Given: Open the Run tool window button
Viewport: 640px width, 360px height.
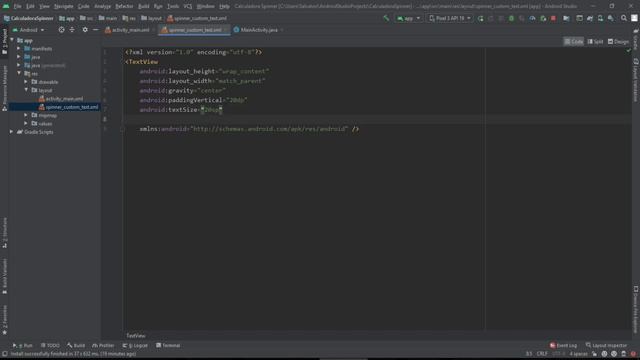Looking at the screenshot, I should 23,345.
